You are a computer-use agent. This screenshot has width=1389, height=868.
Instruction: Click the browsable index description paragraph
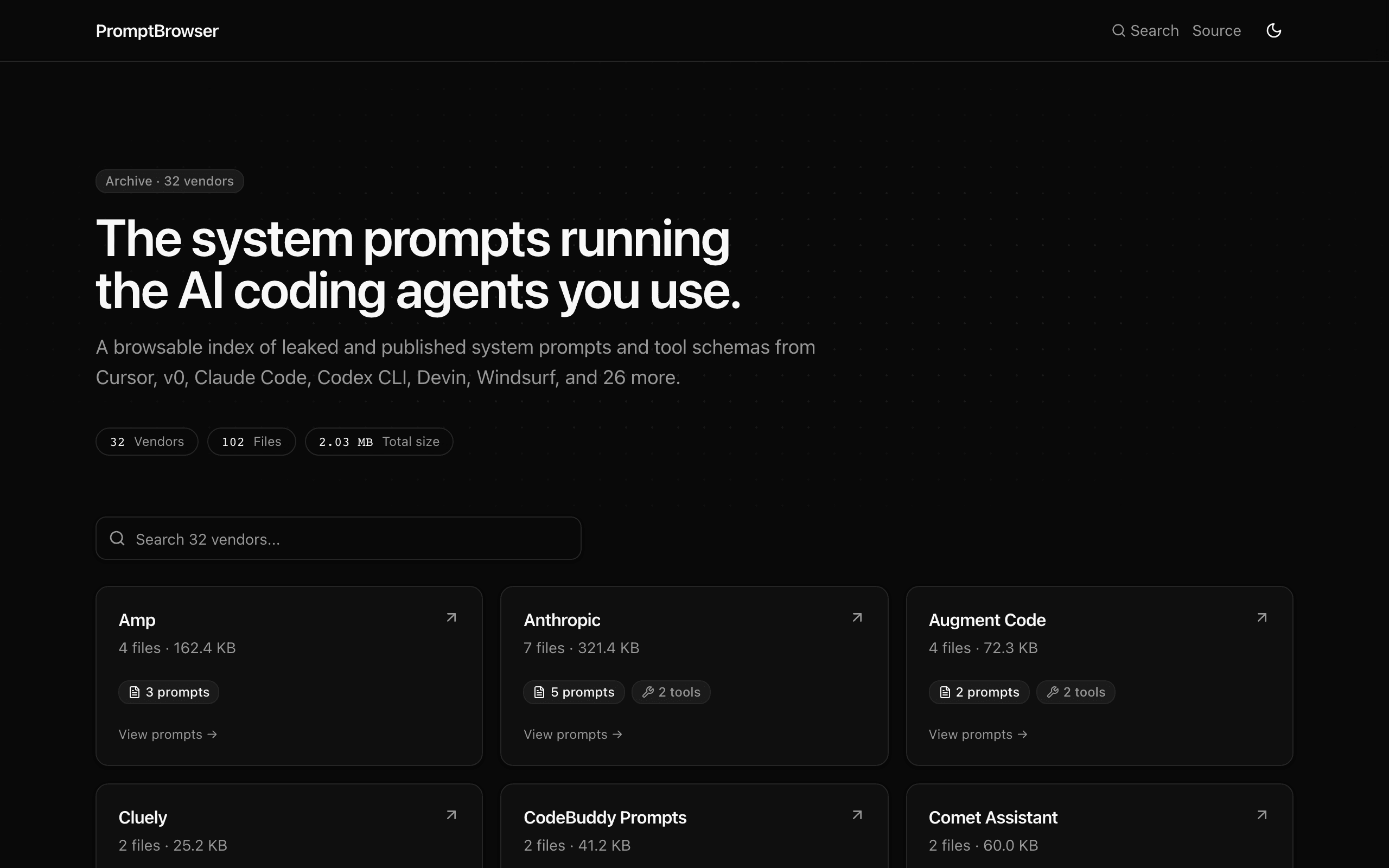(x=455, y=362)
